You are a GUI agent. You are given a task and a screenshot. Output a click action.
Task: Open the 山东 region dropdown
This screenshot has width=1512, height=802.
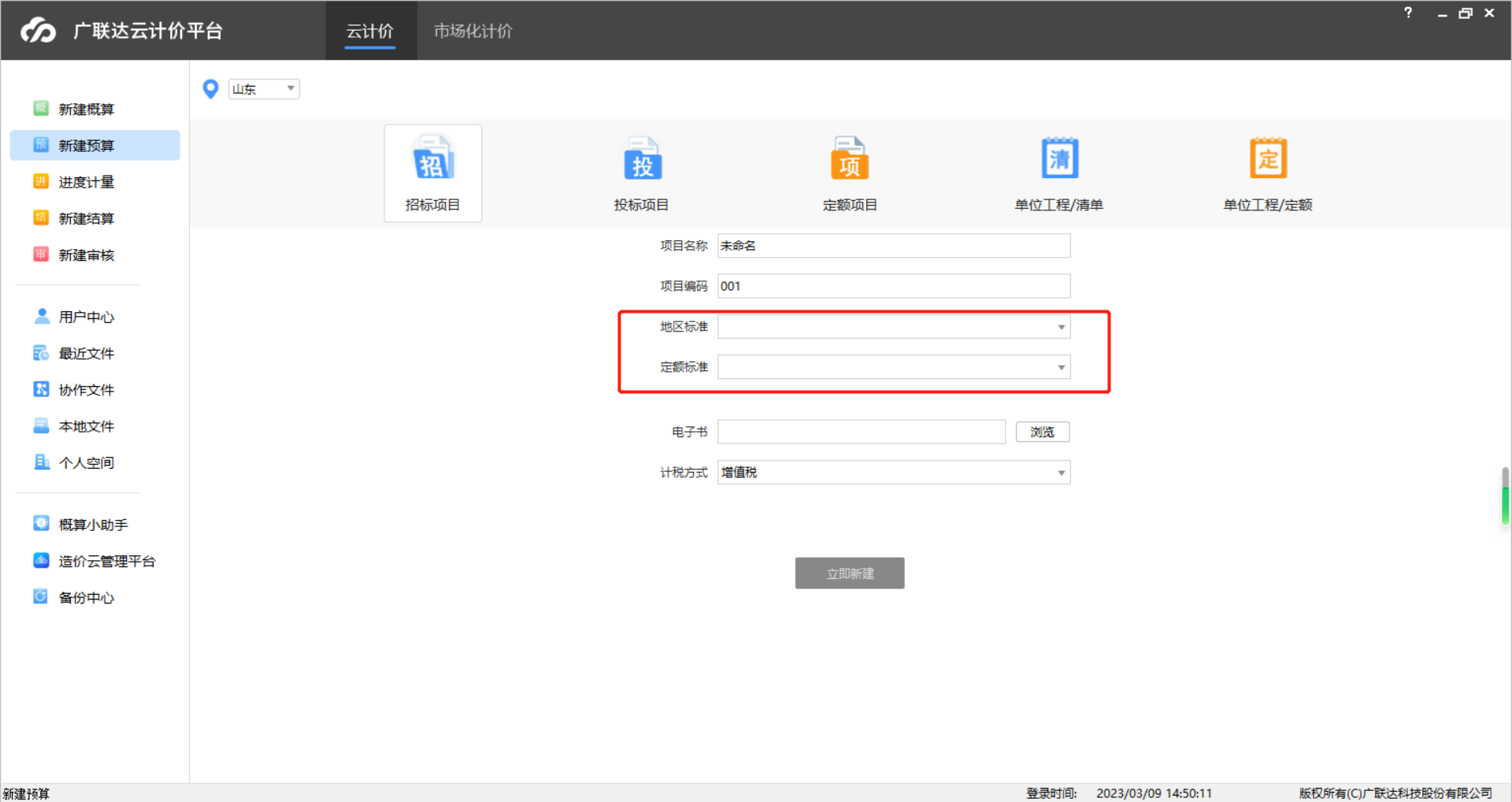tap(264, 89)
